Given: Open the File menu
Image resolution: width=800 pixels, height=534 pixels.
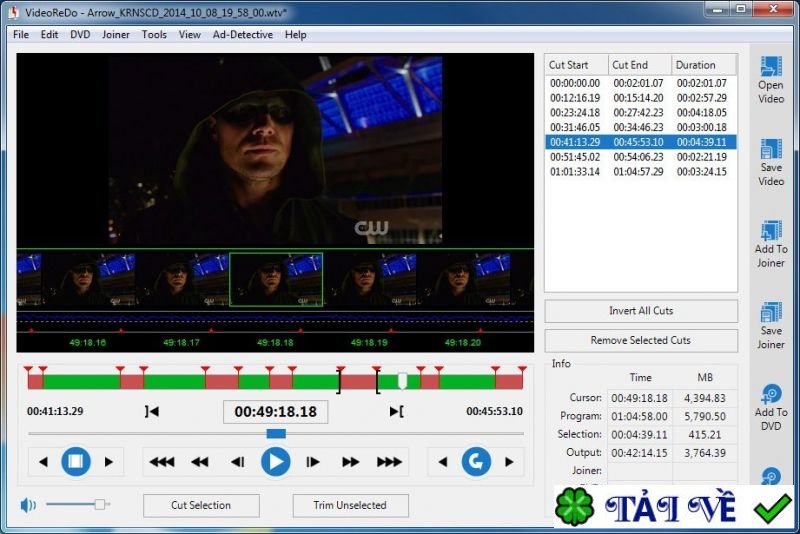Looking at the screenshot, I should pos(21,35).
